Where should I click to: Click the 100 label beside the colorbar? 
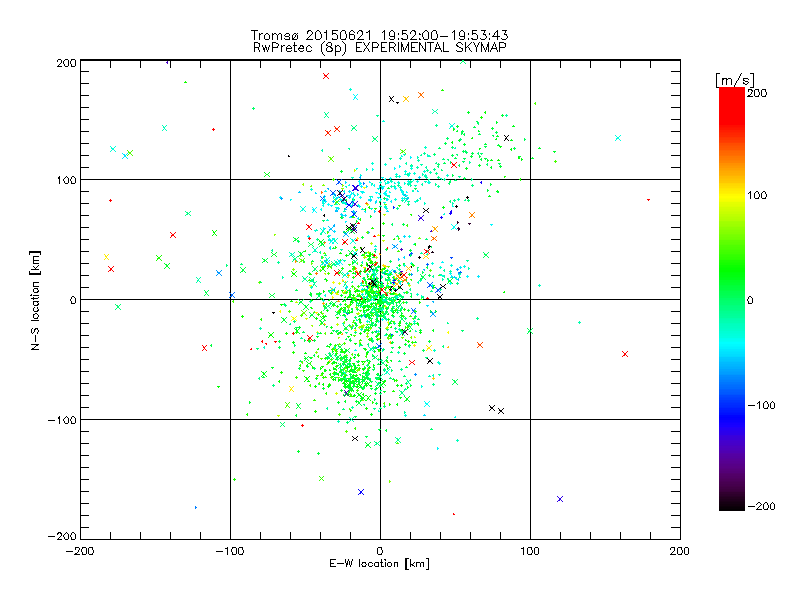[x=757, y=195]
